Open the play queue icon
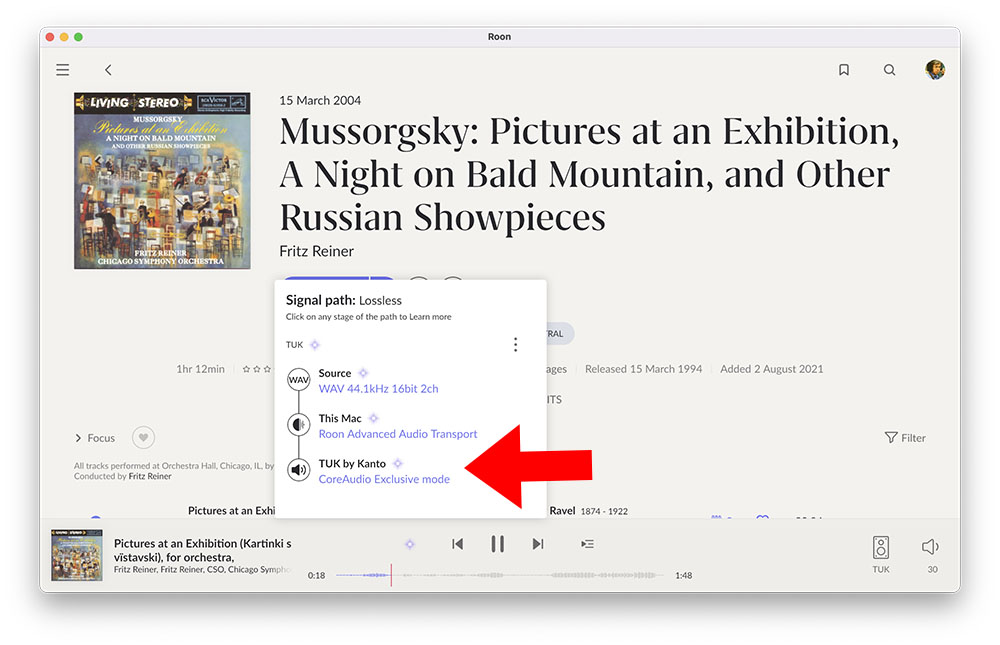Screen dimensions: 1000x645 click(587, 544)
